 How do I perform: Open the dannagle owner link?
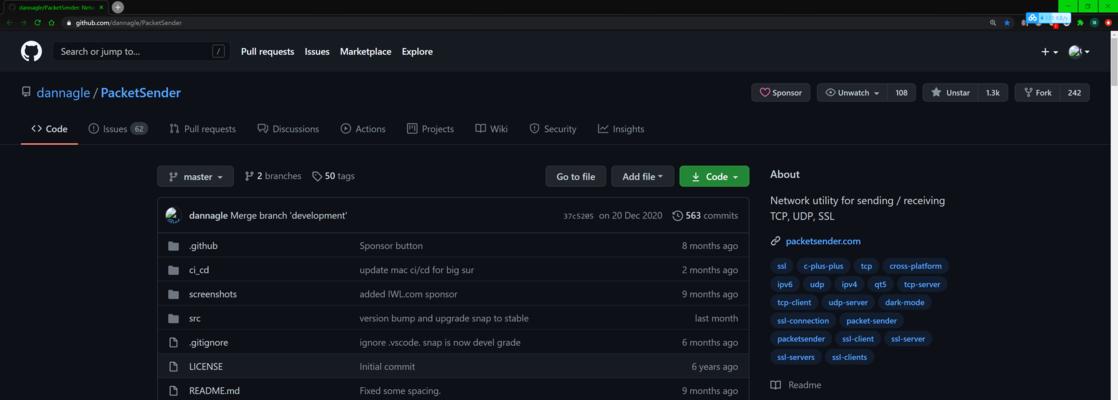63,93
